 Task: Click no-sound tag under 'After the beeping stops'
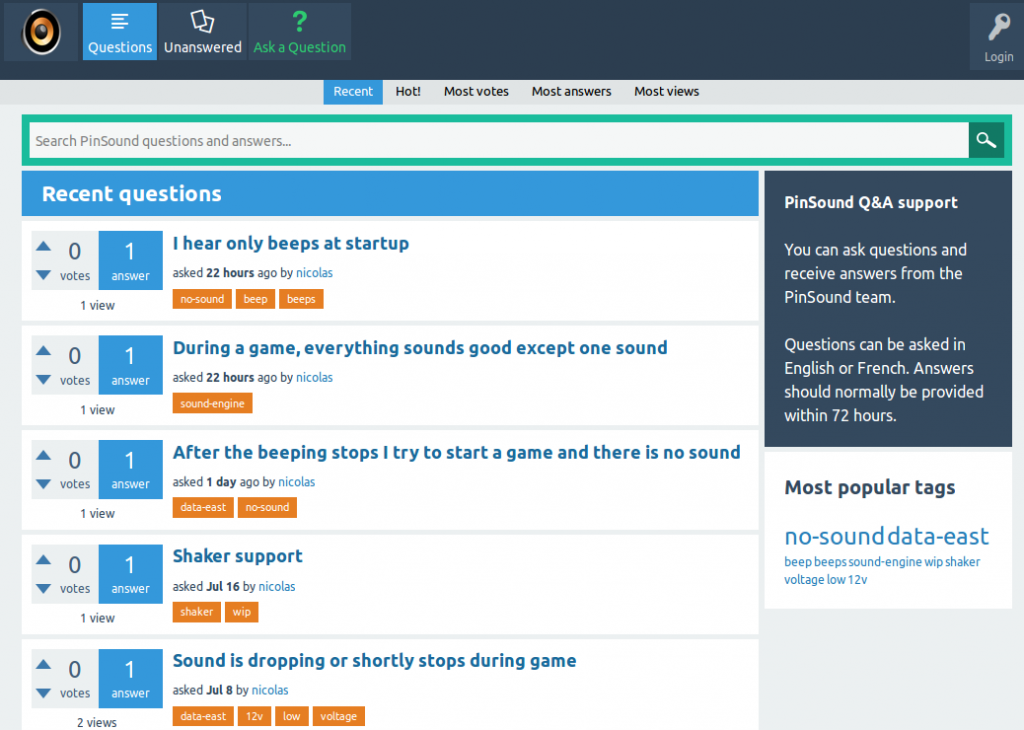(267, 507)
